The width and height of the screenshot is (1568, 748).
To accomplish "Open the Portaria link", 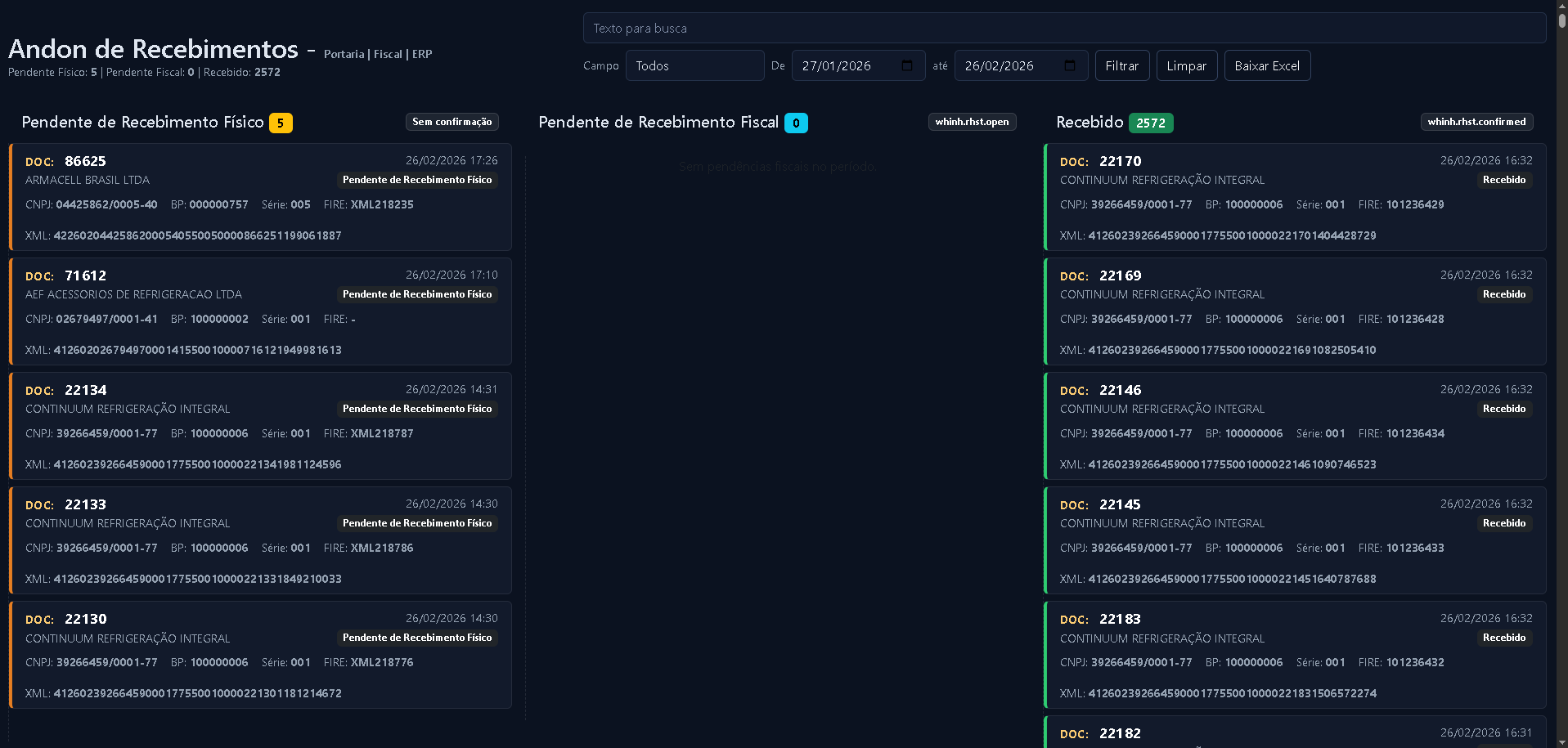I will coord(344,54).
